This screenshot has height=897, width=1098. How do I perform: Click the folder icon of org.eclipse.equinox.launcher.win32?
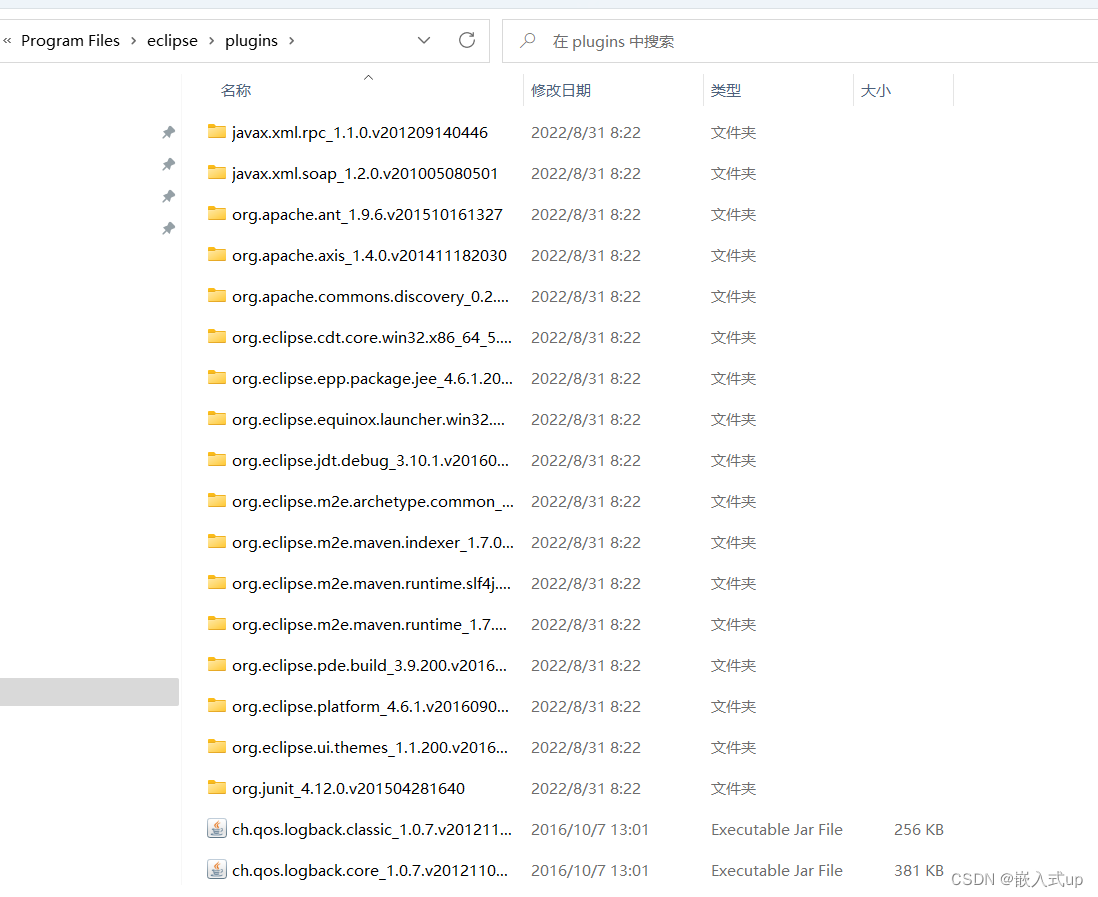click(x=217, y=419)
